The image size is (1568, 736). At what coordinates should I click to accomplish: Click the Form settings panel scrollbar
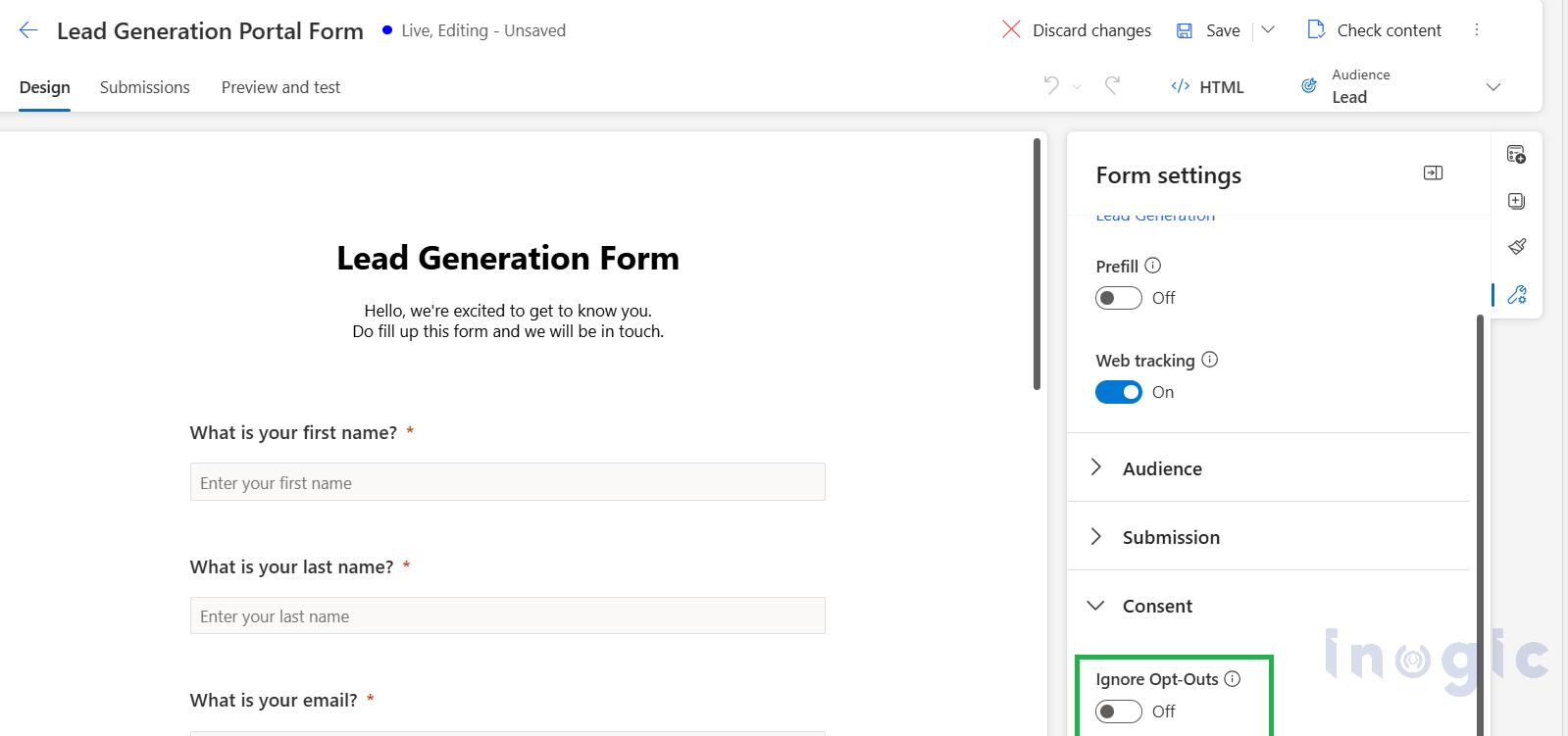pos(1479,524)
